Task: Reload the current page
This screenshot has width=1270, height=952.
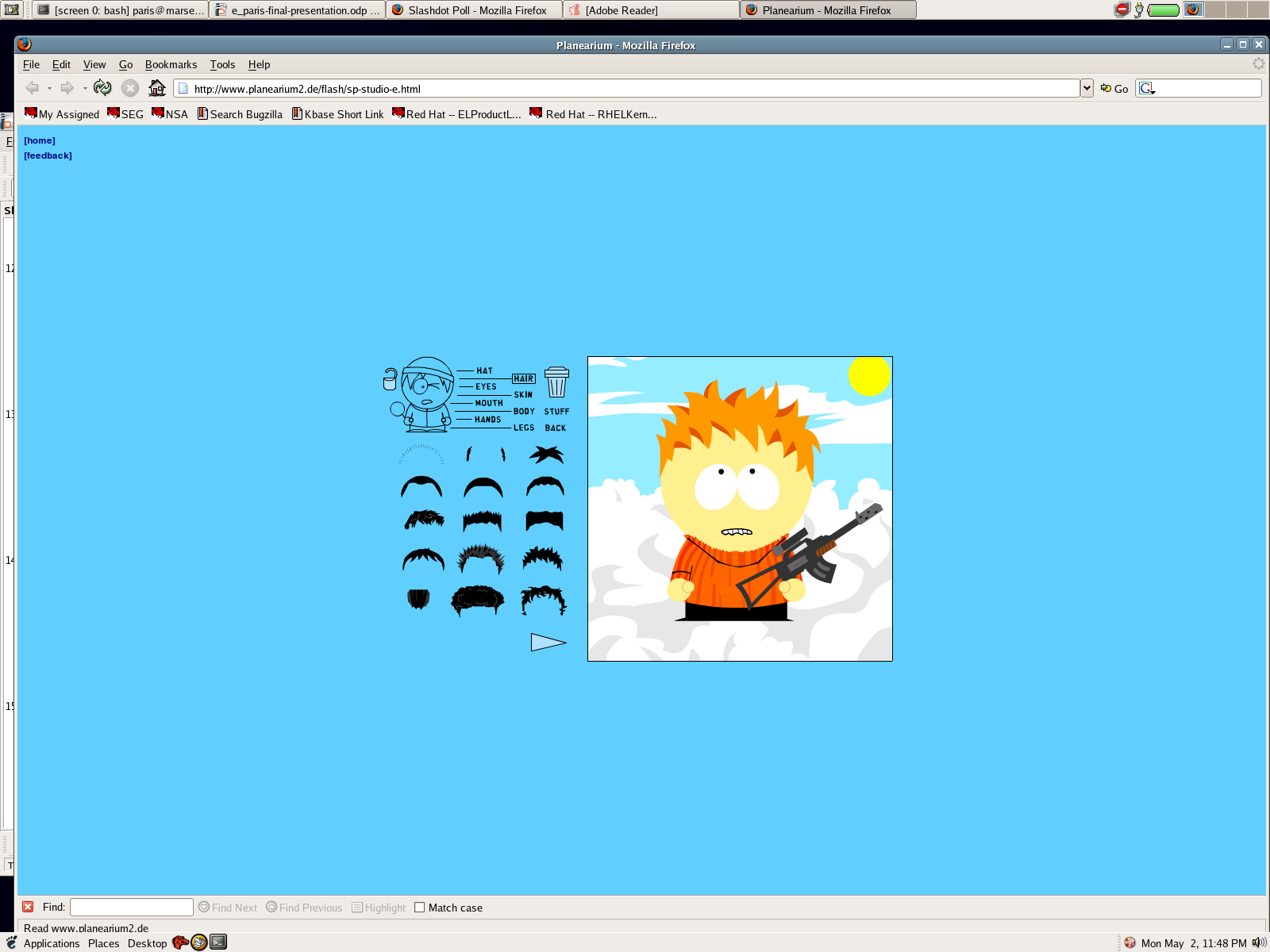Action: [x=102, y=88]
